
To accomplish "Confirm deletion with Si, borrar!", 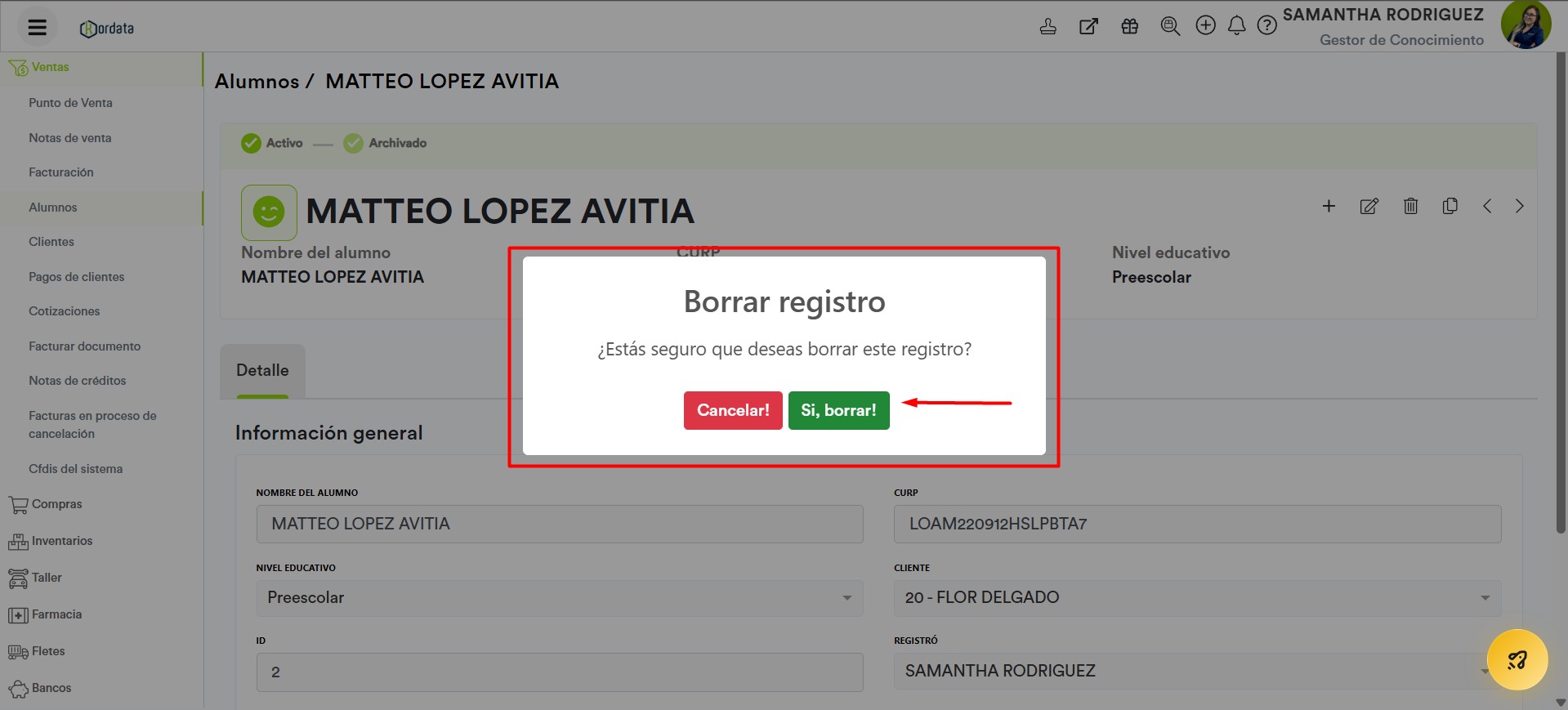I will point(838,410).
